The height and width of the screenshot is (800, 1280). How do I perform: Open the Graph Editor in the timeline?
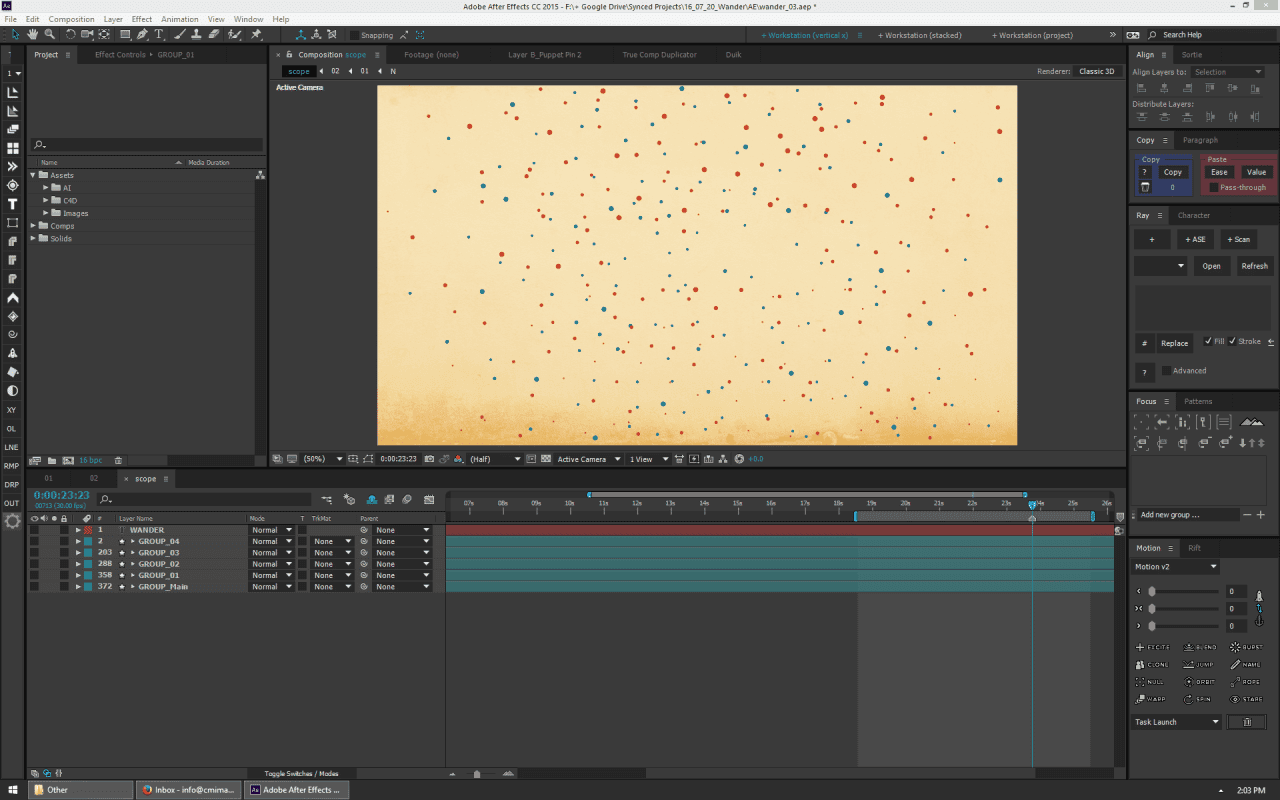429,499
